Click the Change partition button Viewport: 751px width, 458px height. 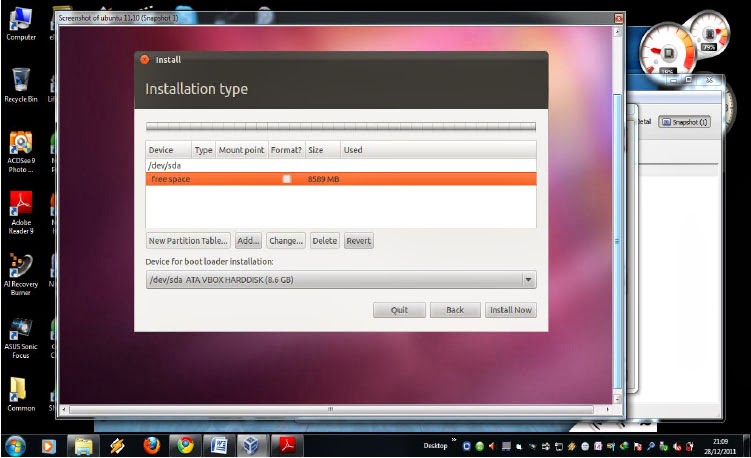tap(285, 240)
